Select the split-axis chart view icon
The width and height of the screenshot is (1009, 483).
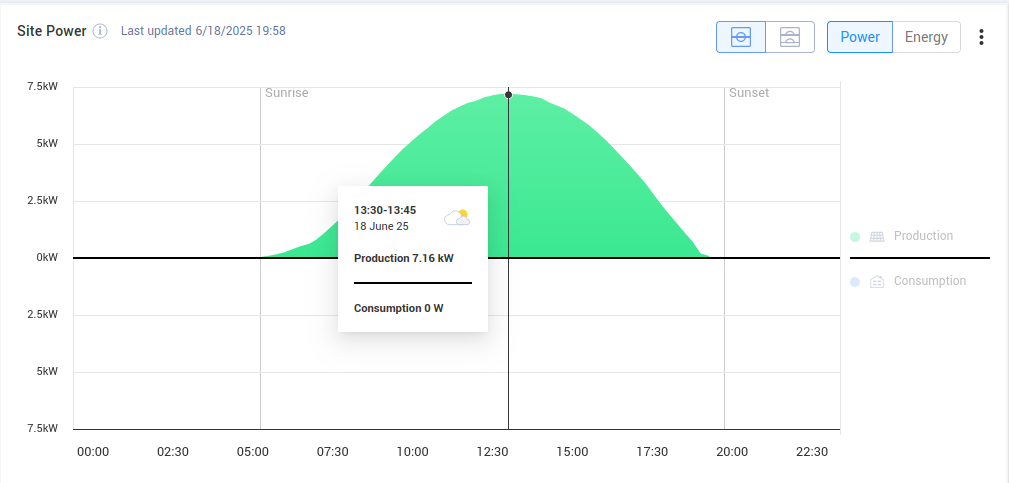790,37
